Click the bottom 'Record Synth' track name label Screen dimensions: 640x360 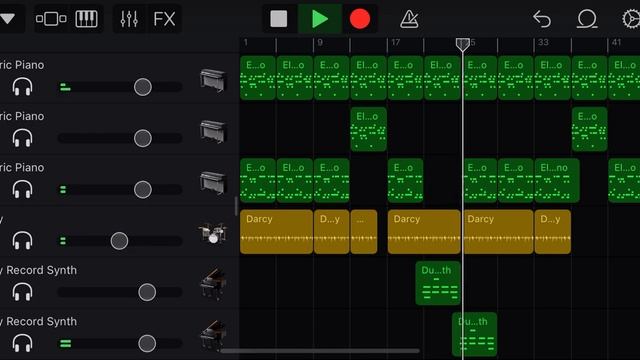[x=41, y=322]
